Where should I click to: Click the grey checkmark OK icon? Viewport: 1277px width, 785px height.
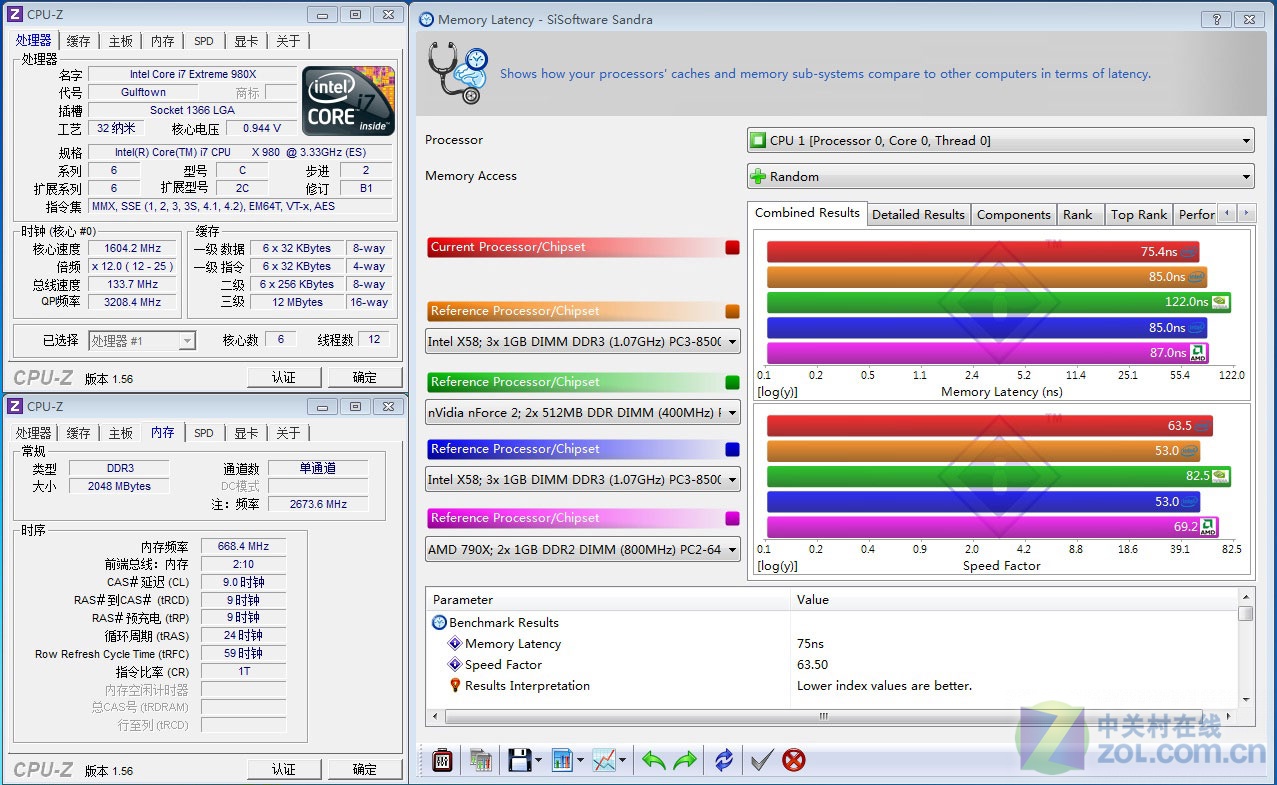(x=761, y=760)
